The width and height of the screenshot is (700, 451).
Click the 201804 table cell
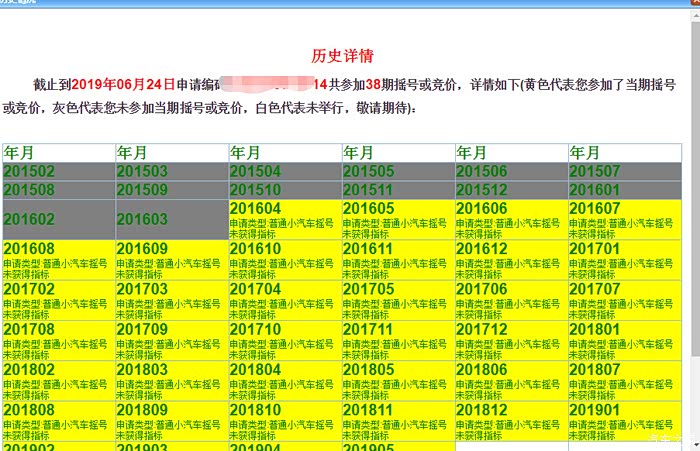285,380
